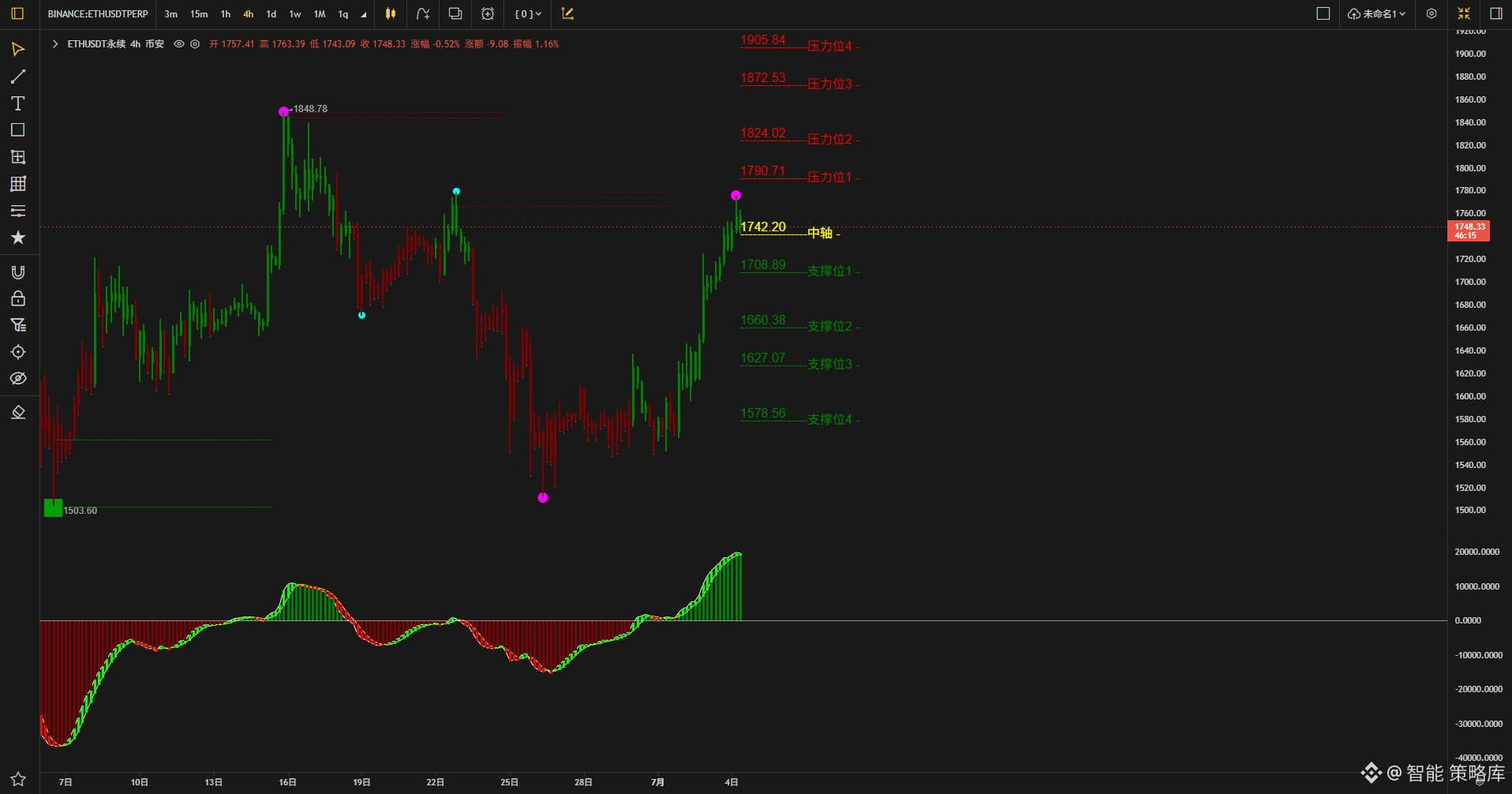The height and width of the screenshot is (794, 1512).
Task: Open favorite drawing tools star
Action: [18, 238]
